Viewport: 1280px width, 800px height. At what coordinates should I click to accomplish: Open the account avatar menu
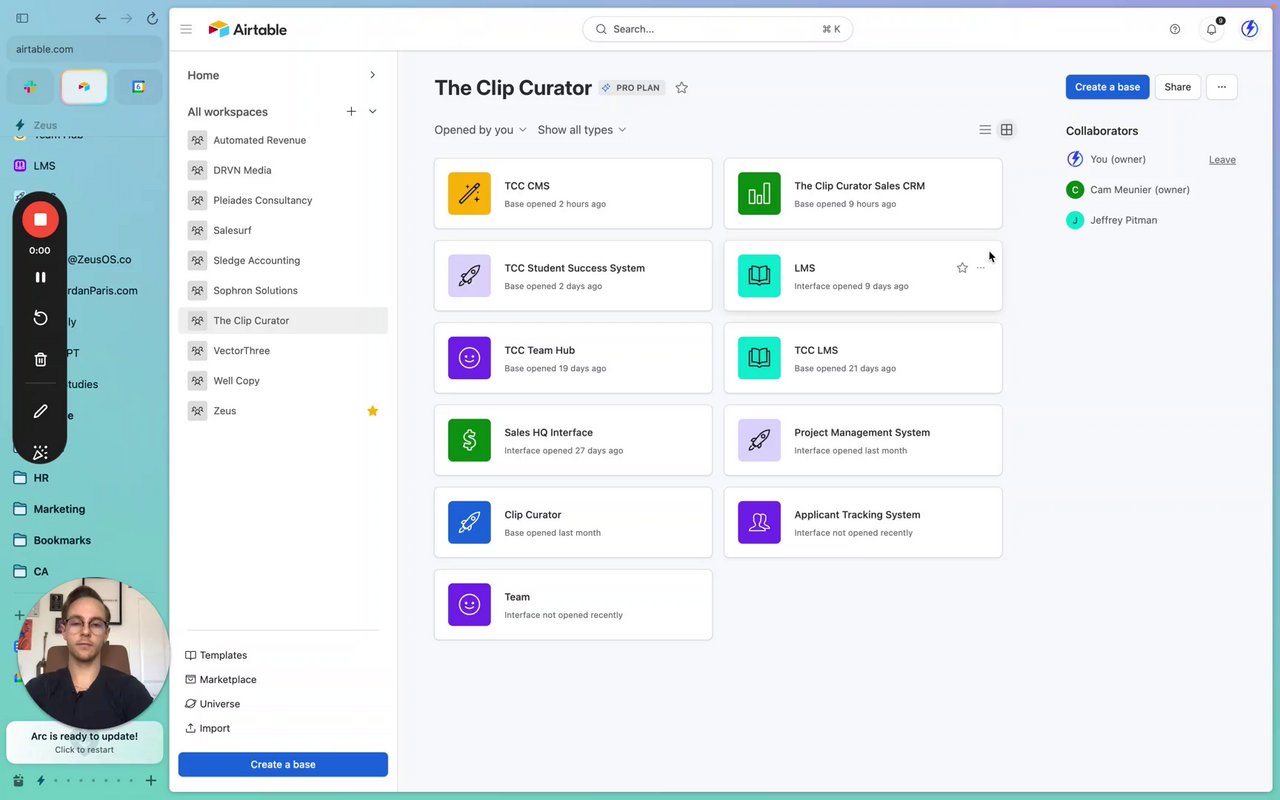(x=1249, y=29)
